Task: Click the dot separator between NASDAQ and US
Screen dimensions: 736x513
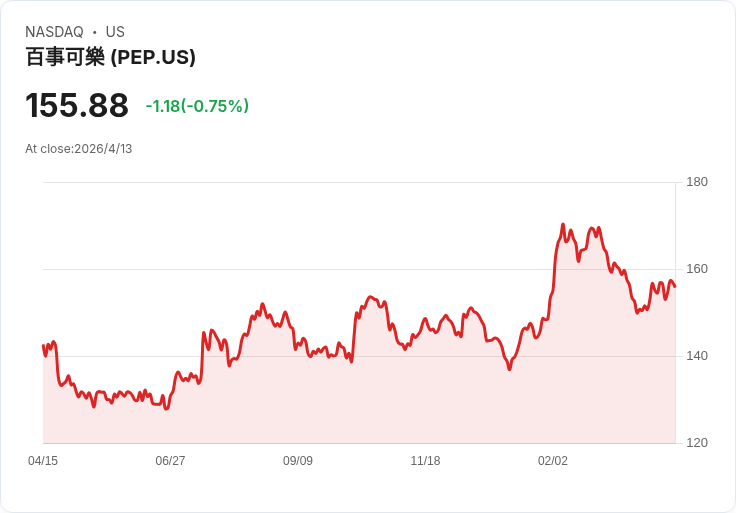Action: [x=95, y=32]
